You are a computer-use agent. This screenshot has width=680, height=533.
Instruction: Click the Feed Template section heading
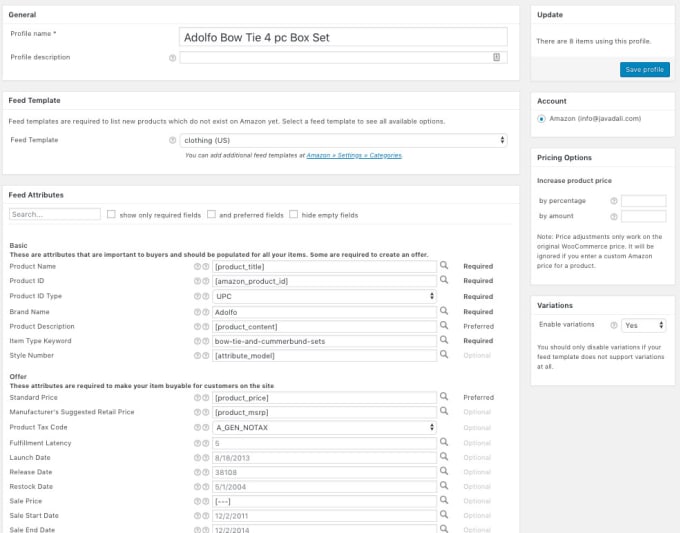tap(34, 101)
